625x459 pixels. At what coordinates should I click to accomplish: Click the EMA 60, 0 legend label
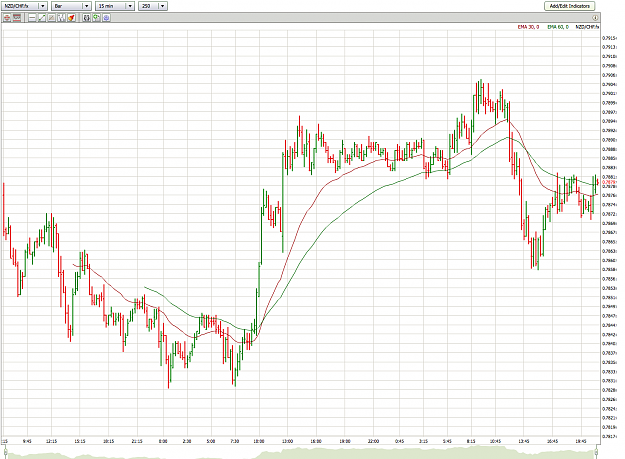(558, 27)
